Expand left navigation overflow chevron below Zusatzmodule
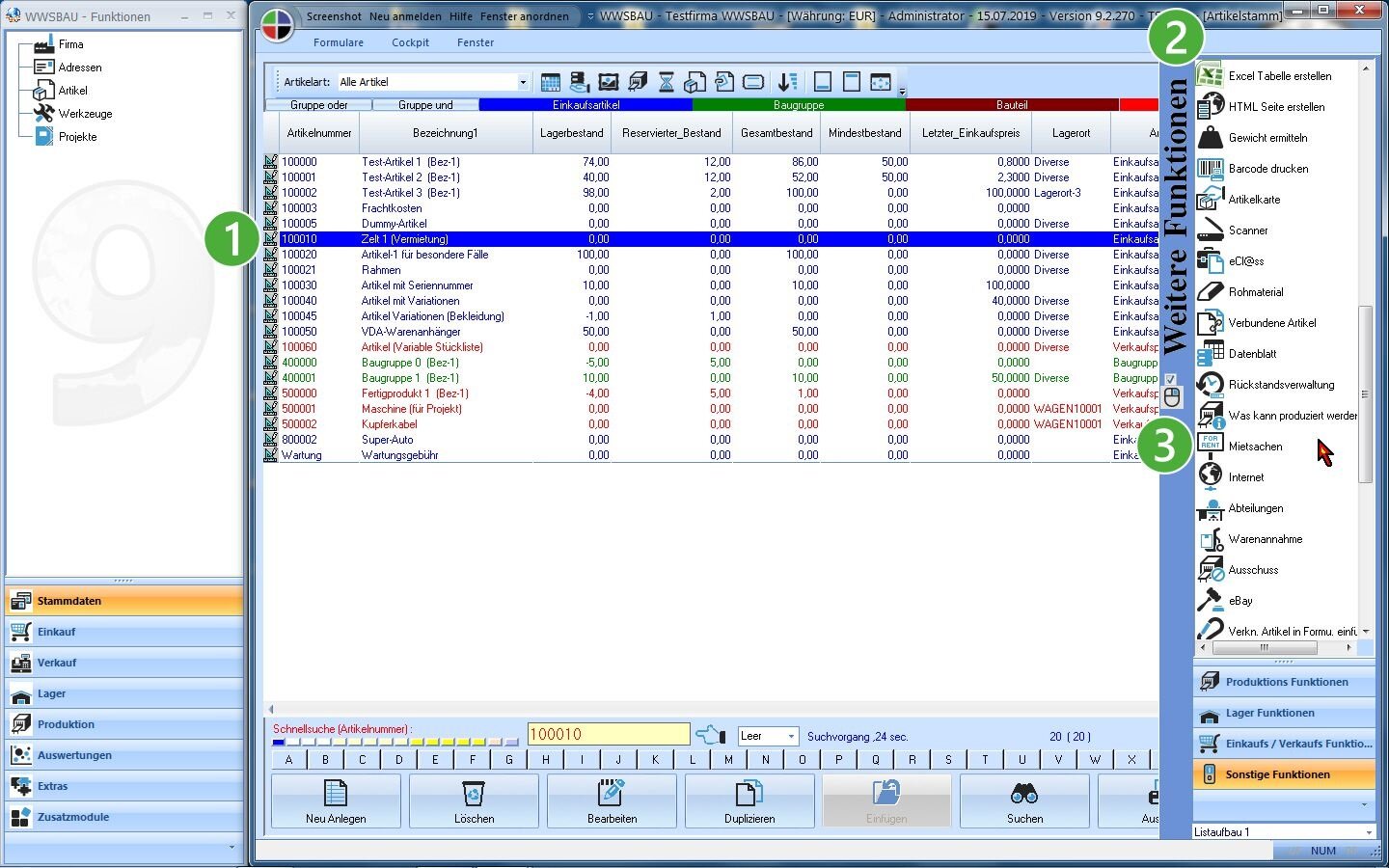Viewport: 1389px width, 868px height. click(231, 847)
